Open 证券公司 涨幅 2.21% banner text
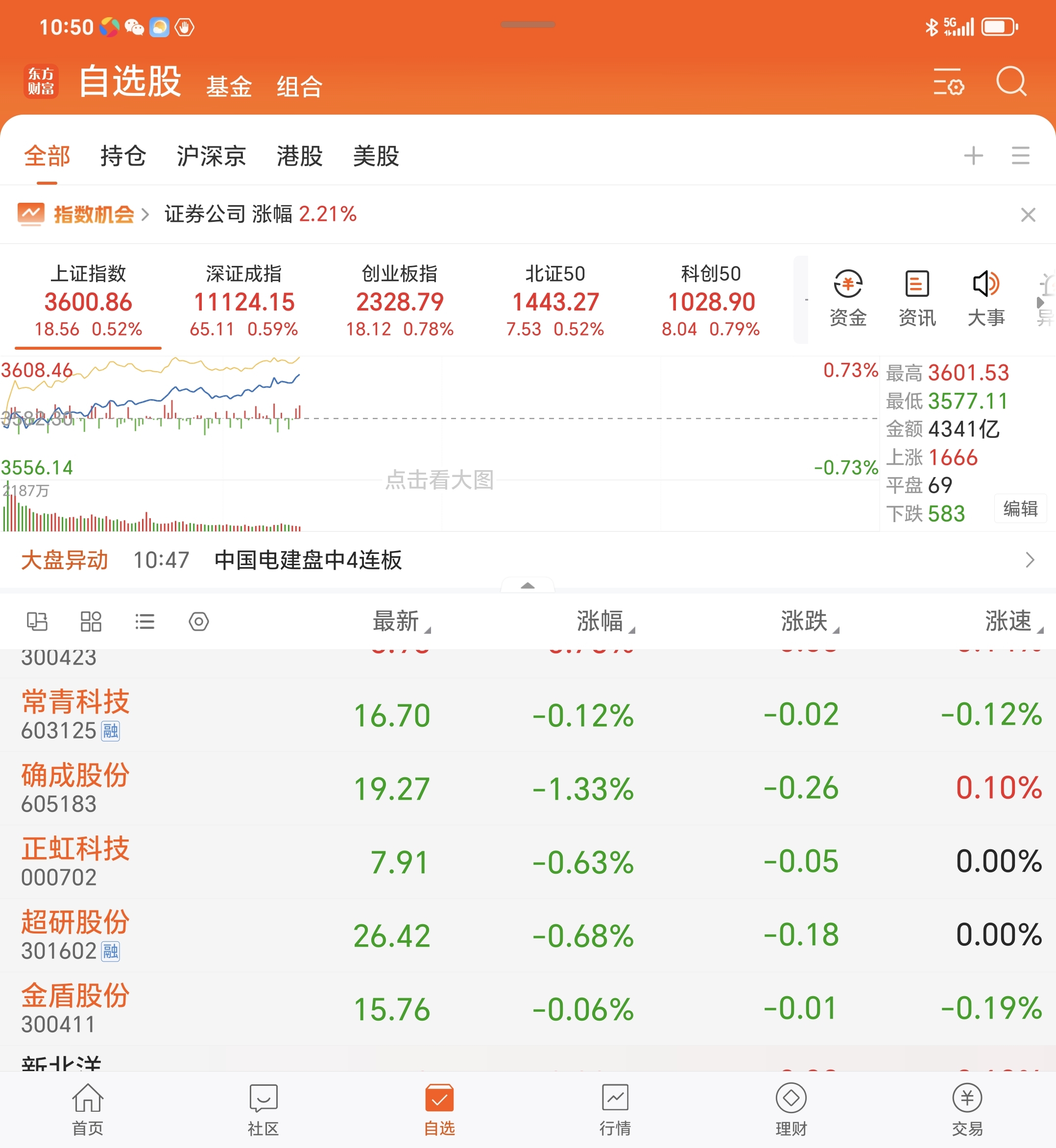Image resolution: width=1056 pixels, height=1148 pixels. (261, 215)
